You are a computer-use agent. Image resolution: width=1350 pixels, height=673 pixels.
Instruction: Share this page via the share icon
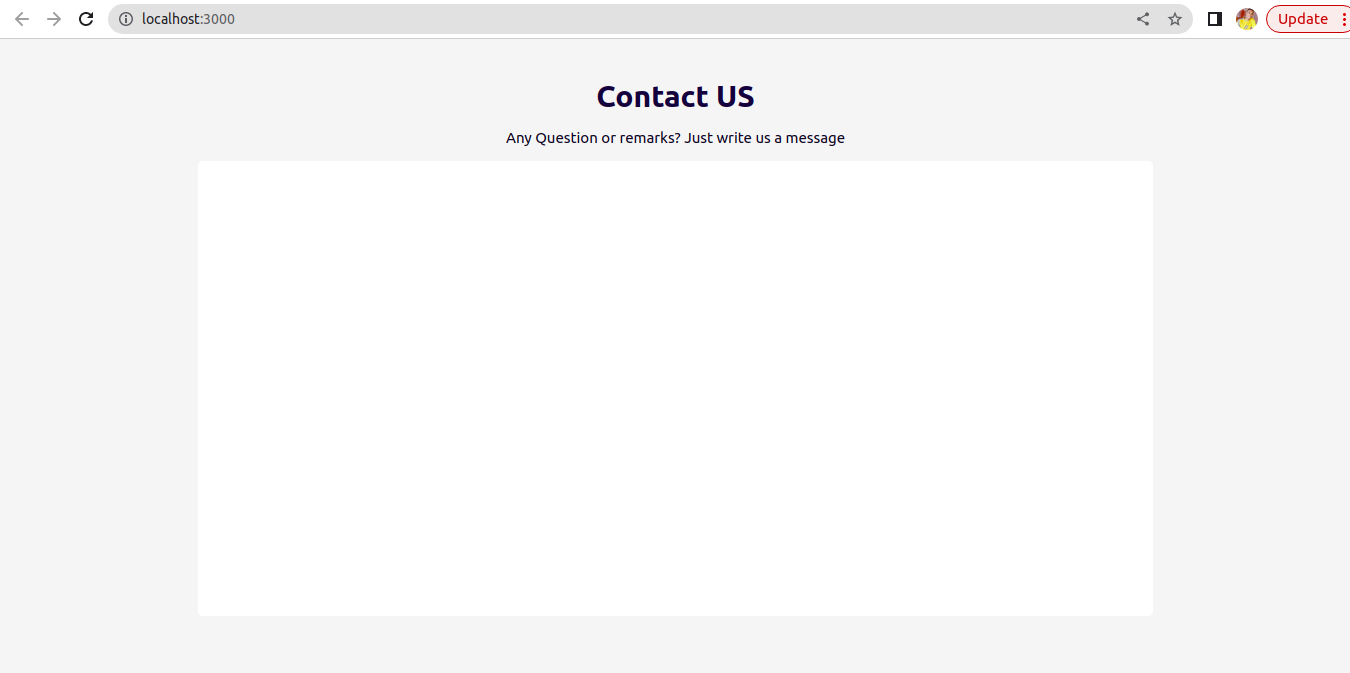(1143, 19)
